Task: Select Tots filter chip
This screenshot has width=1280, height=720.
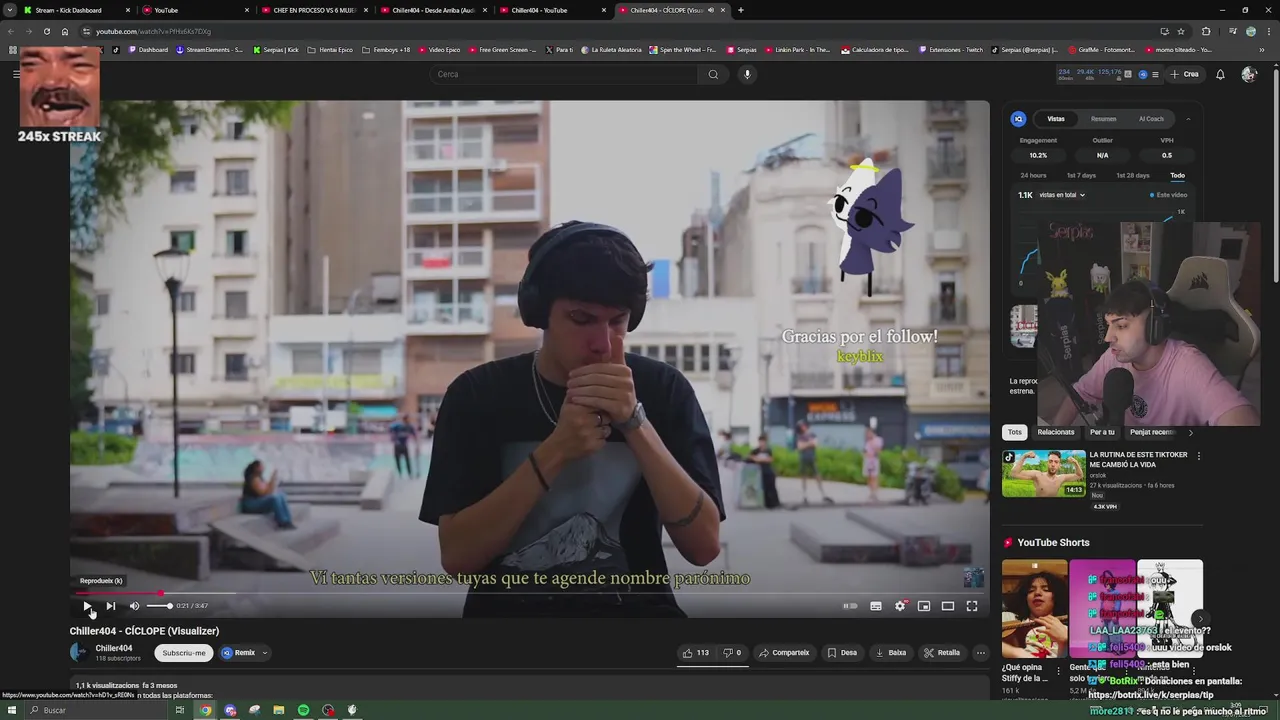Action: tap(1015, 432)
